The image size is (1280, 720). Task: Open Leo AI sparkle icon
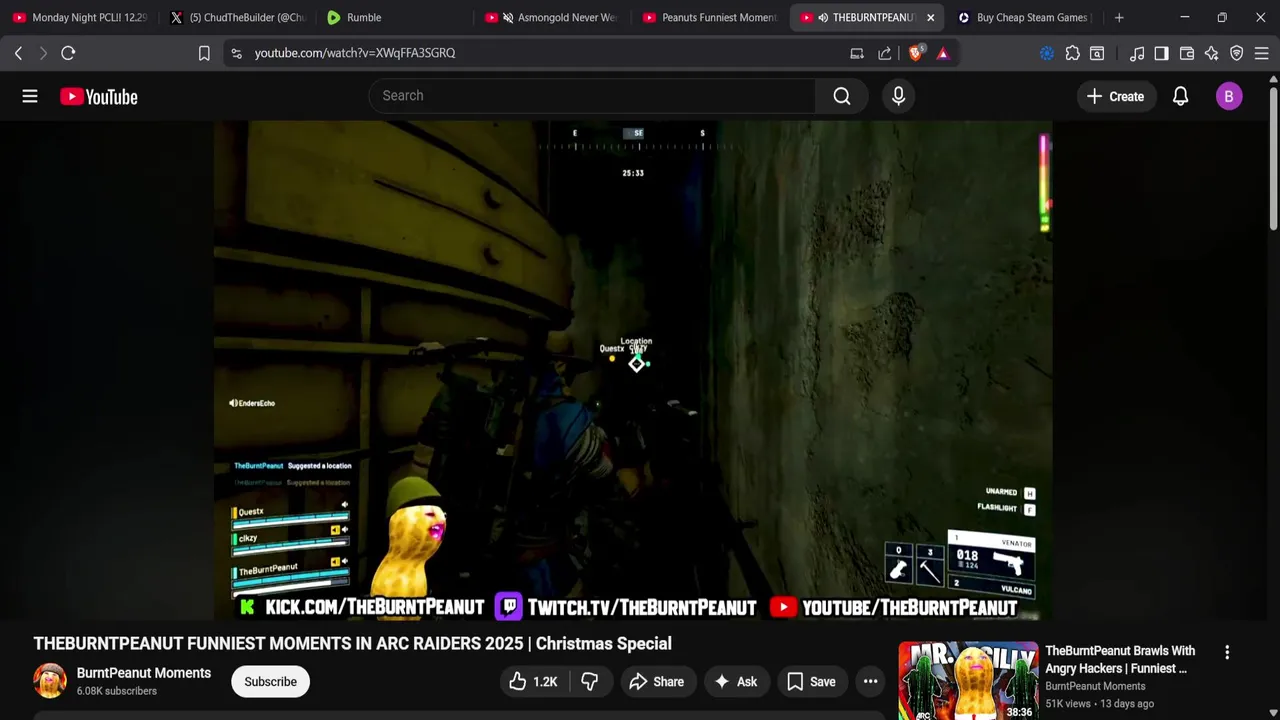click(x=1212, y=53)
